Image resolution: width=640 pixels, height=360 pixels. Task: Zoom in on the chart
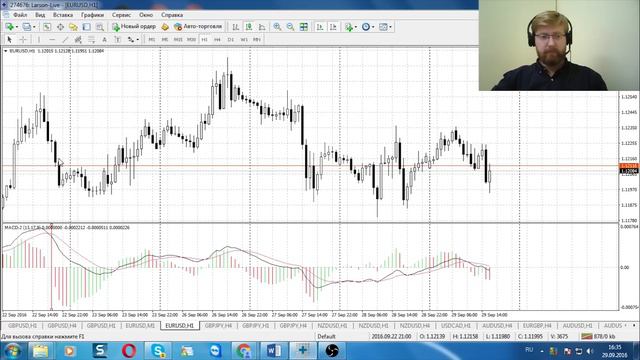coord(277,27)
